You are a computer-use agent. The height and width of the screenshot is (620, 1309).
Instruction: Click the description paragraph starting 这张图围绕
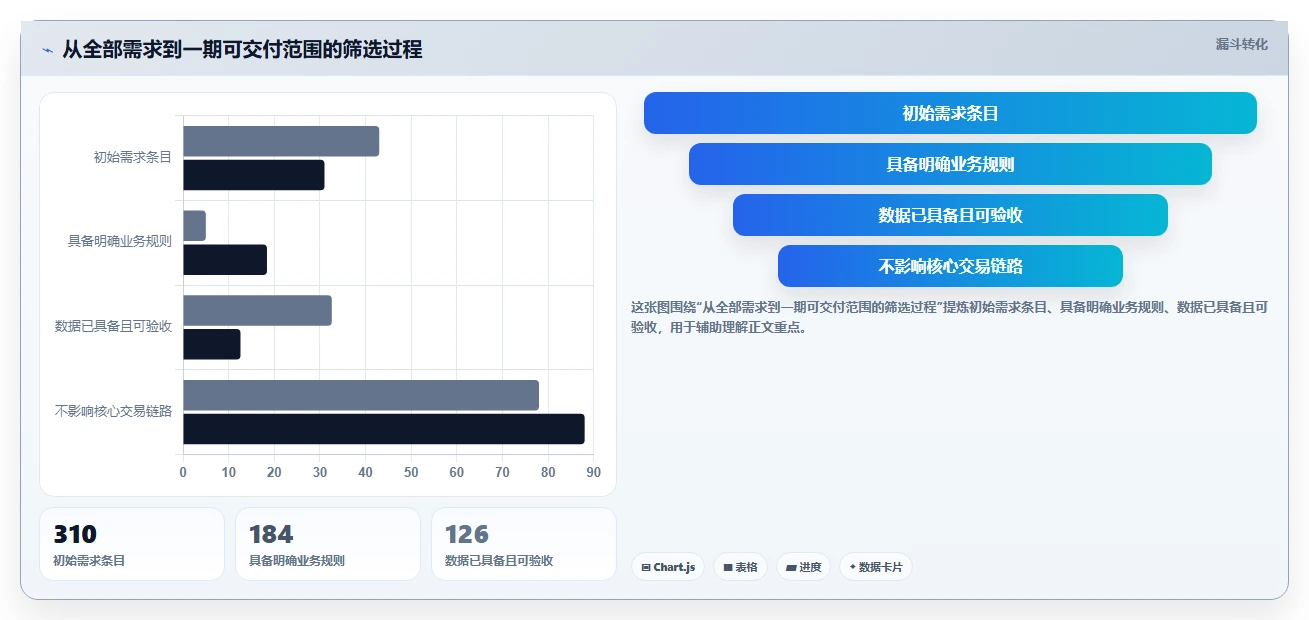pyautogui.click(x=949, y=317)
